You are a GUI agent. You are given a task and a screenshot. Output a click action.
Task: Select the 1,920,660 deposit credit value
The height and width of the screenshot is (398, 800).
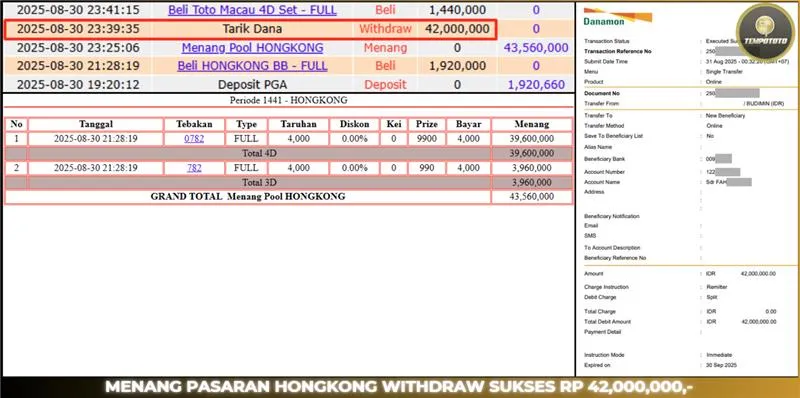coord(536,85)
